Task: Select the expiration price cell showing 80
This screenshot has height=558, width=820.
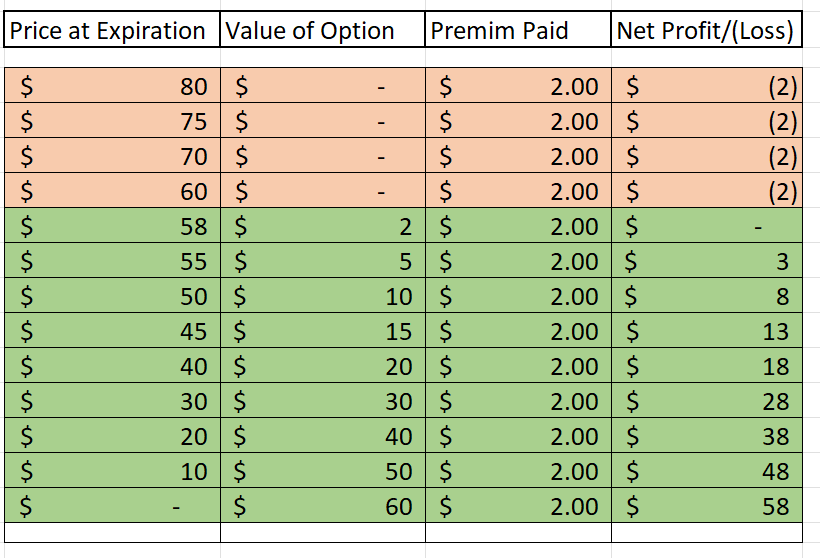Action: (110, 87)
